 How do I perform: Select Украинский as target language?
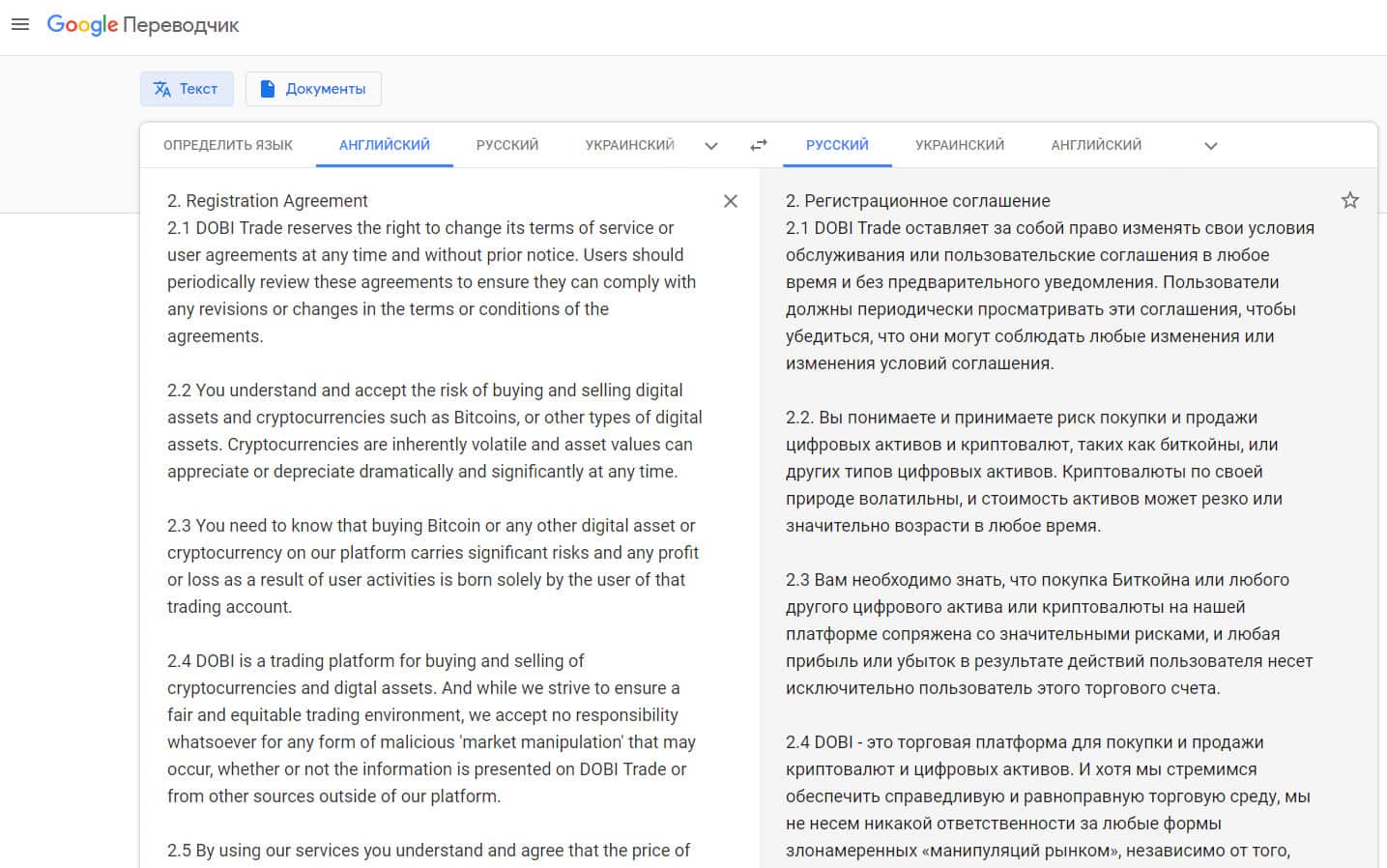click(960, 145)
